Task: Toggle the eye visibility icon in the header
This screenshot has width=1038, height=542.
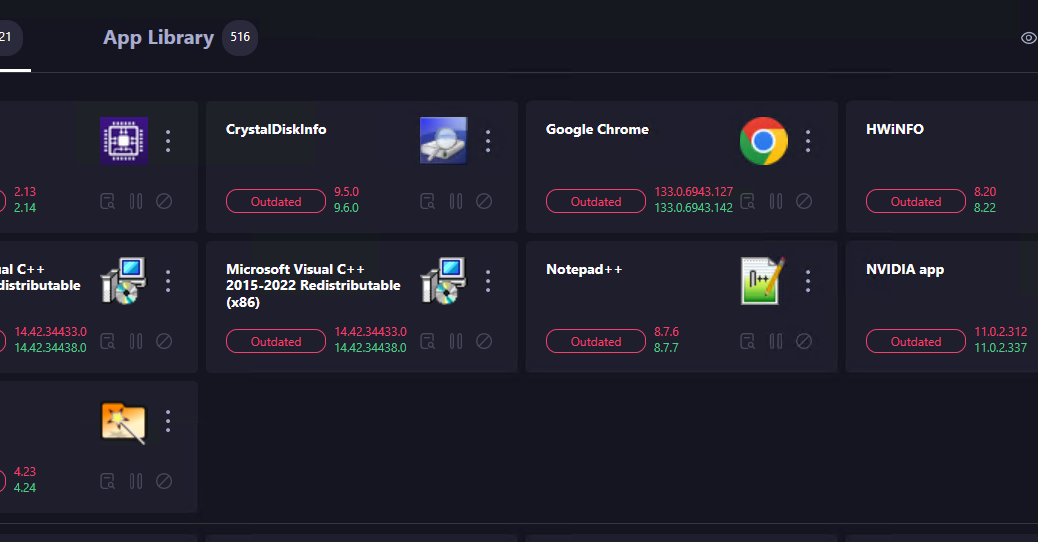Action: pos(1028,38)
